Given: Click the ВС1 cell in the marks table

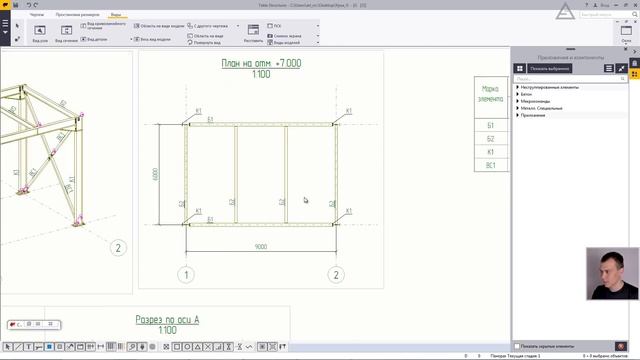Looking at the screenshot, I should point(491,165).
